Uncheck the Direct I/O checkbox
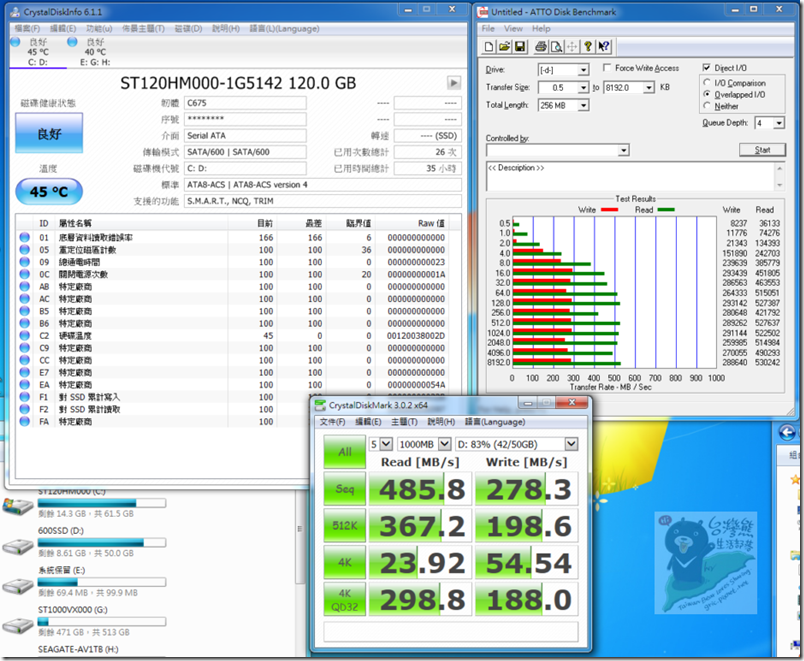 [x=706, y=68]
